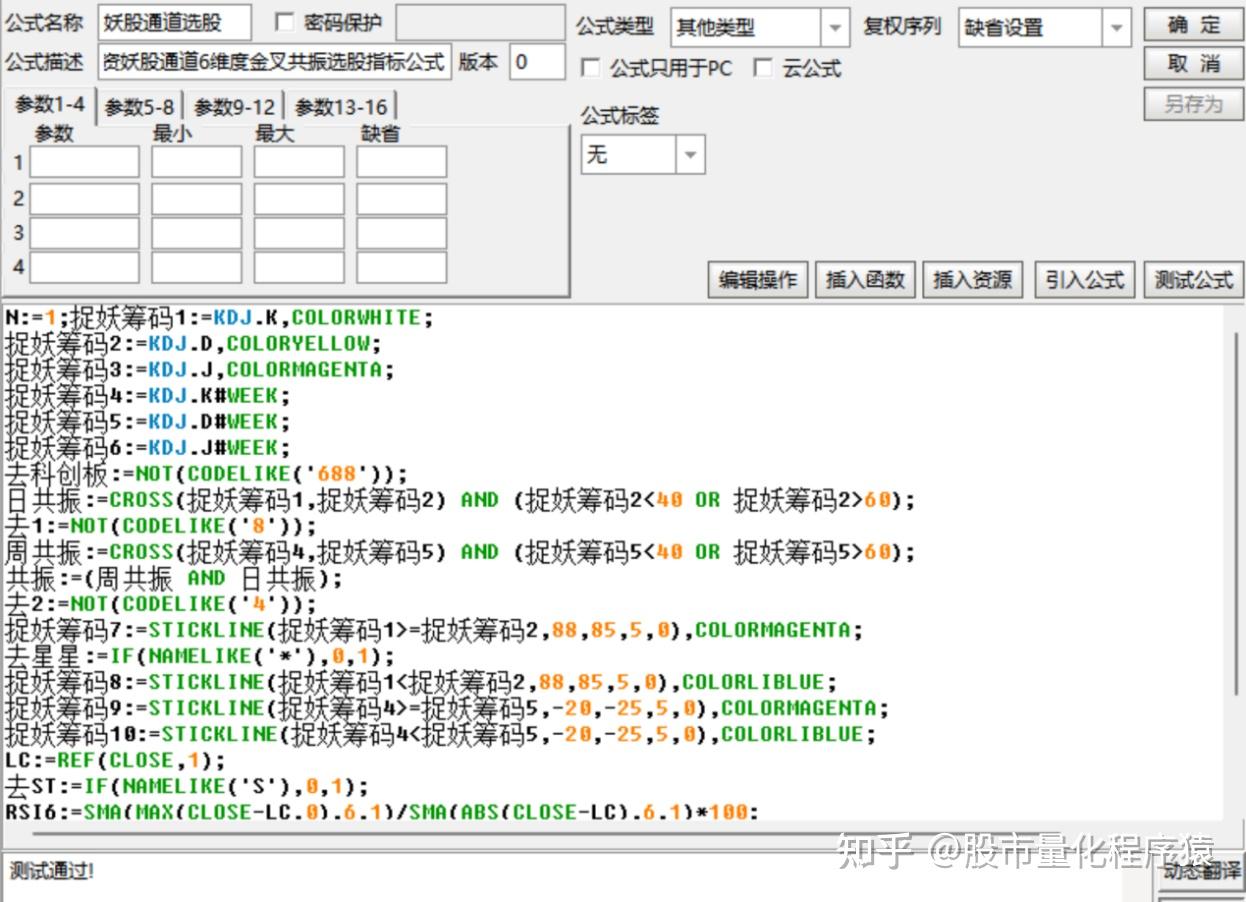Run the 测试公式 button

1193,280
